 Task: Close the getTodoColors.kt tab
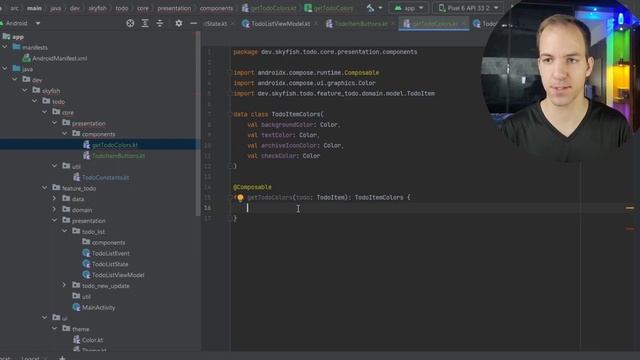(x=463, y=24)
